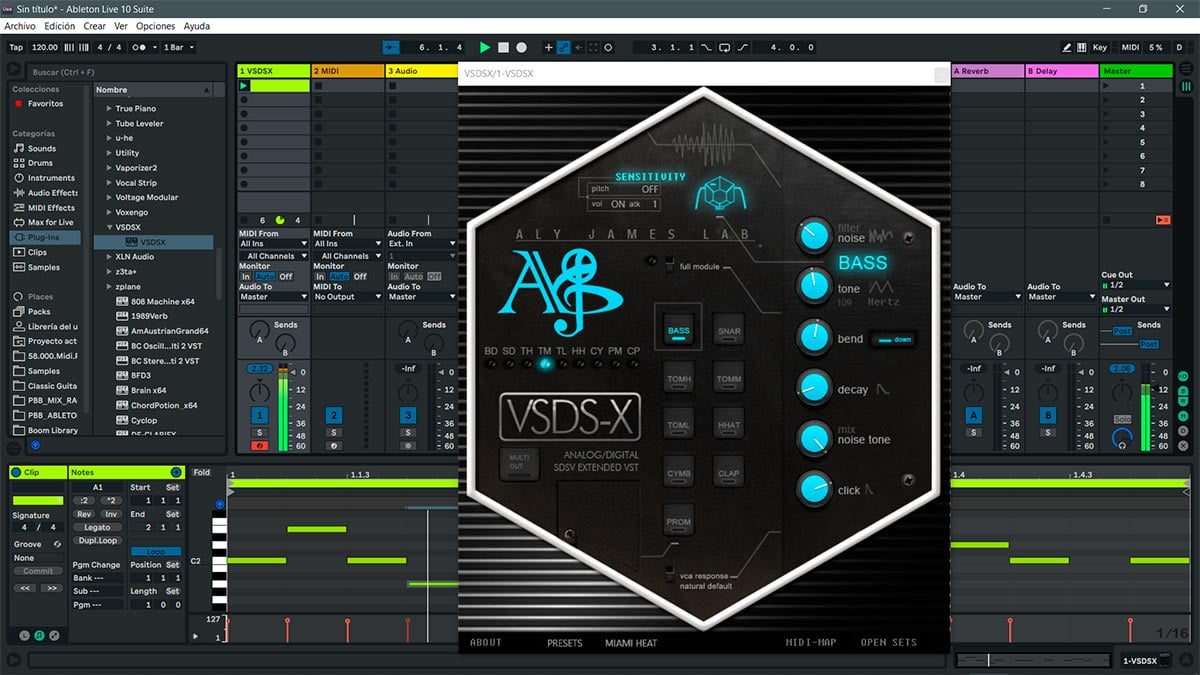Open MIDI To dropdown on 2 MIDI
Screen dimensions: 1200x675
coord(348,296)
